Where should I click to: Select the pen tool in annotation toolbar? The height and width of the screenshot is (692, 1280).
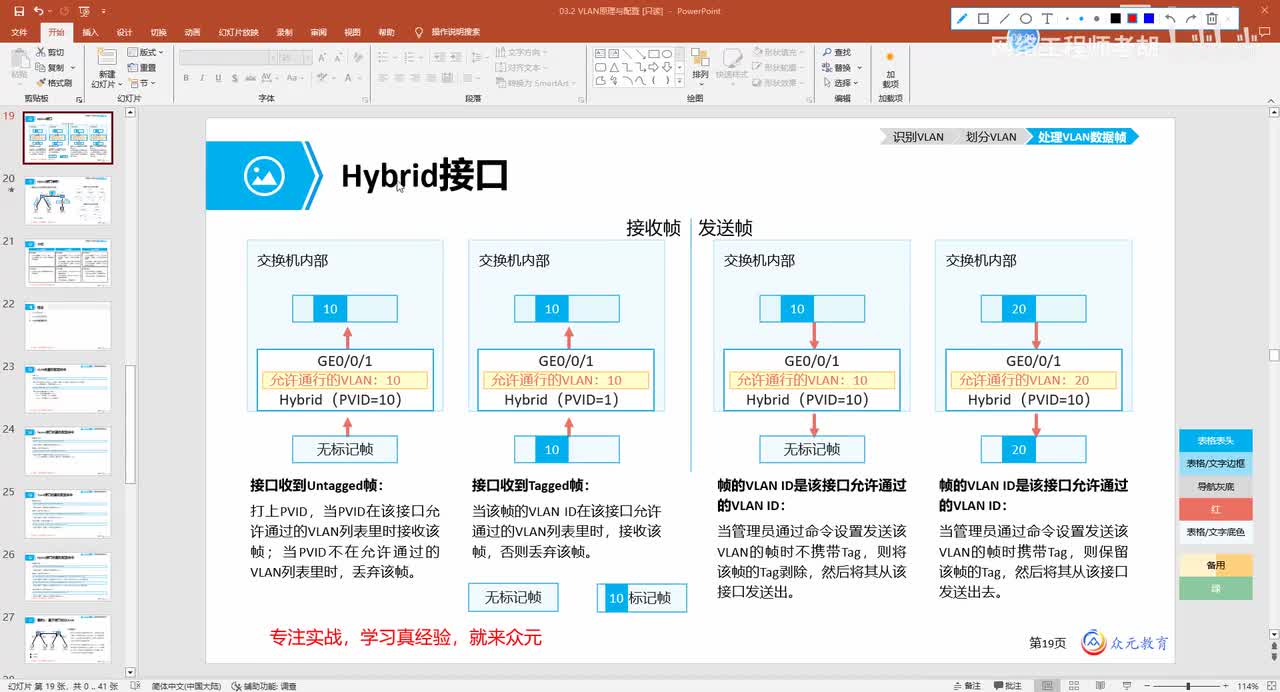coord(962,18)
